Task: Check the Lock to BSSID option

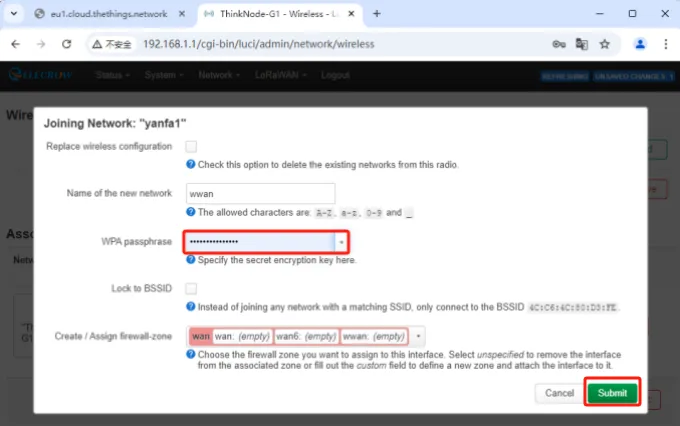Action: point(191,288)
